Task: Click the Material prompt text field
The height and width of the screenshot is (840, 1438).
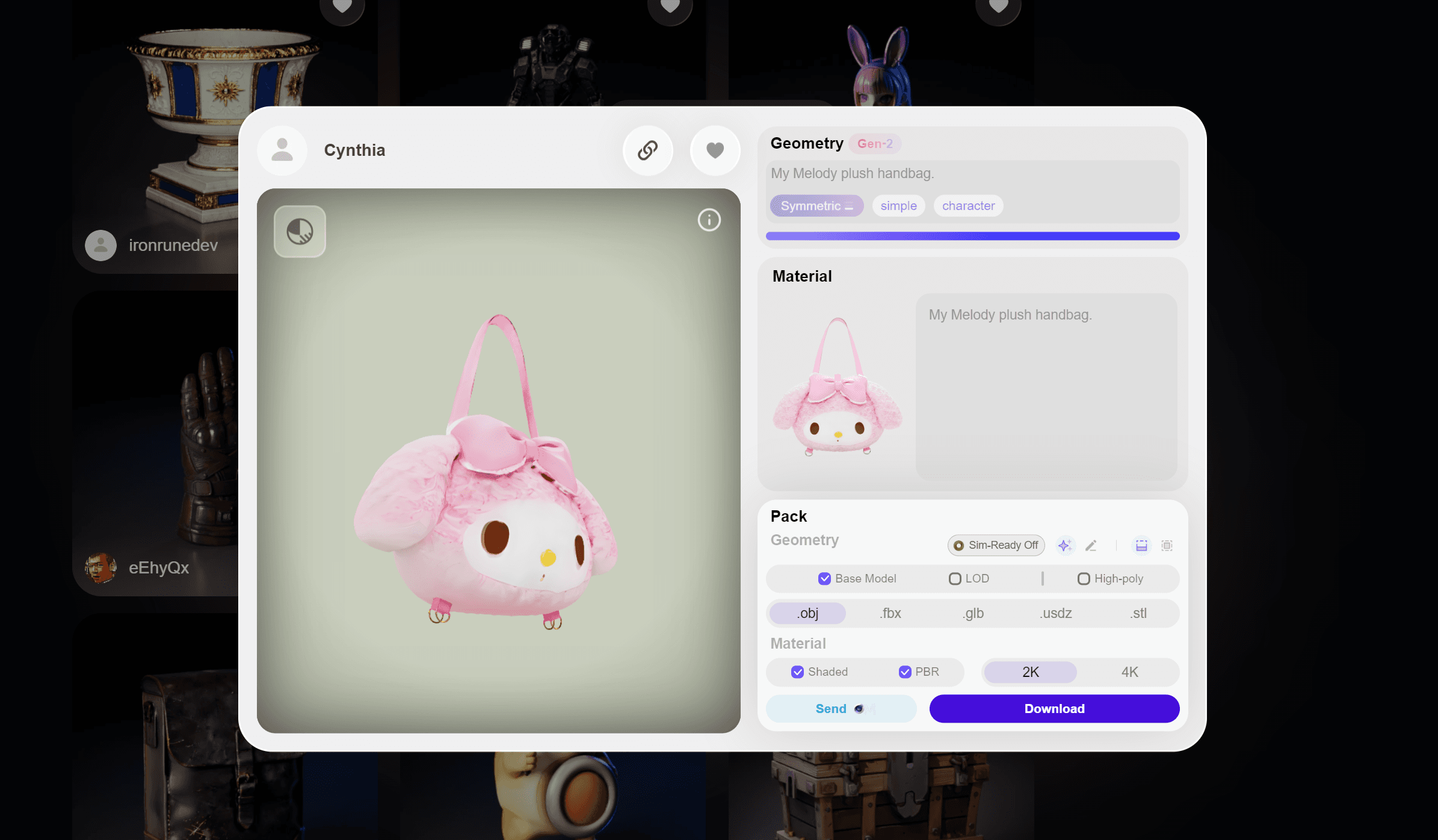Action: pyautogui.click(x=1046, y=386)
